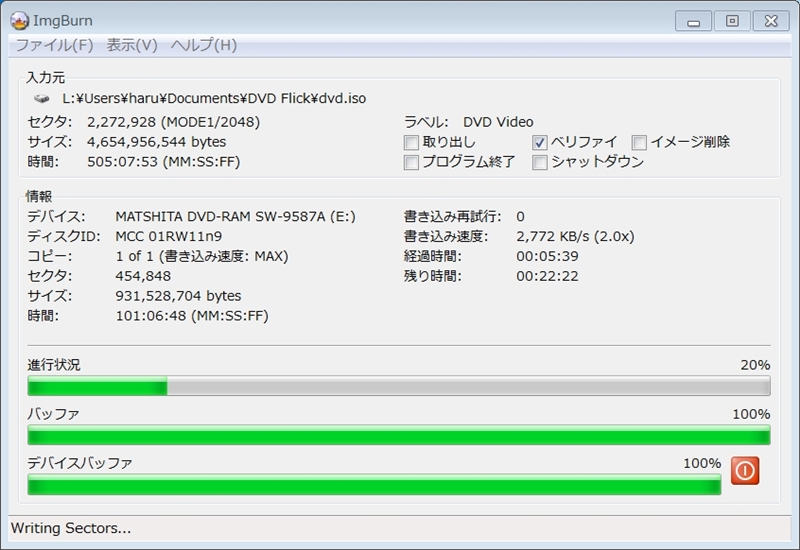
Task: Click the デバイスバッファ device buffer bar
Action: [x=374, y=484]
